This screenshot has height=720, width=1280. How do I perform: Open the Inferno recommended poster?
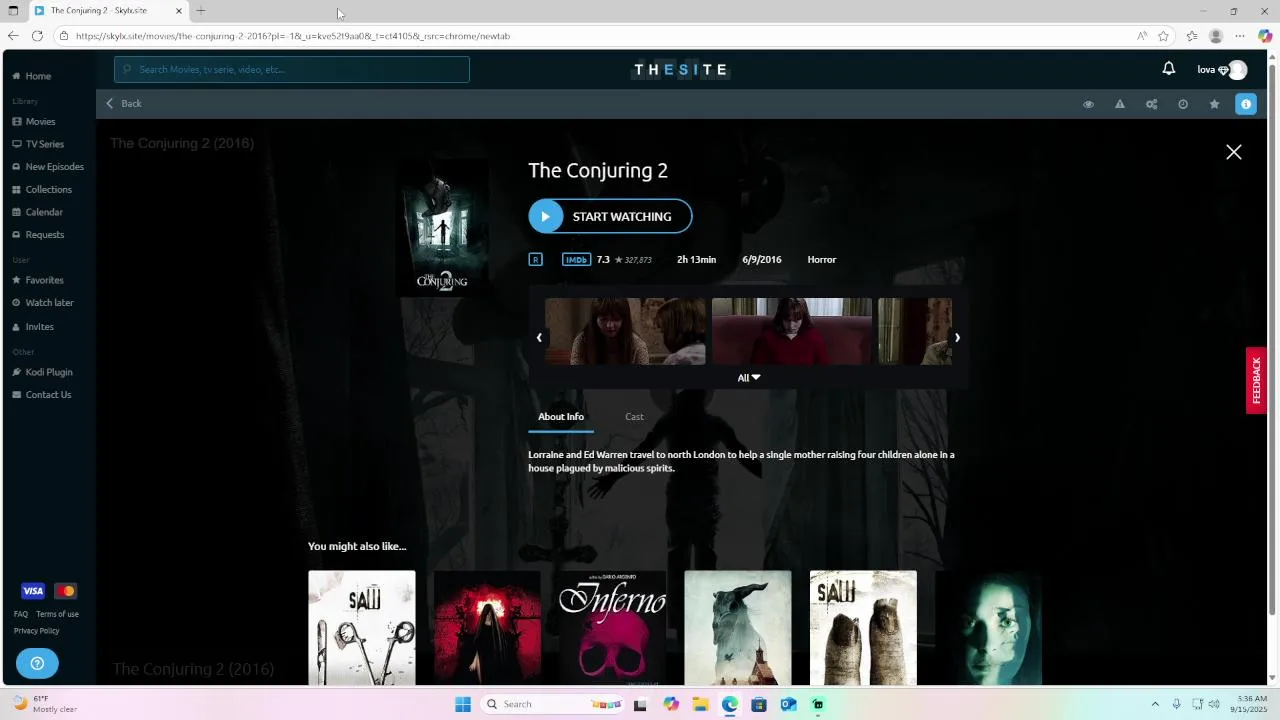(612, 628)
